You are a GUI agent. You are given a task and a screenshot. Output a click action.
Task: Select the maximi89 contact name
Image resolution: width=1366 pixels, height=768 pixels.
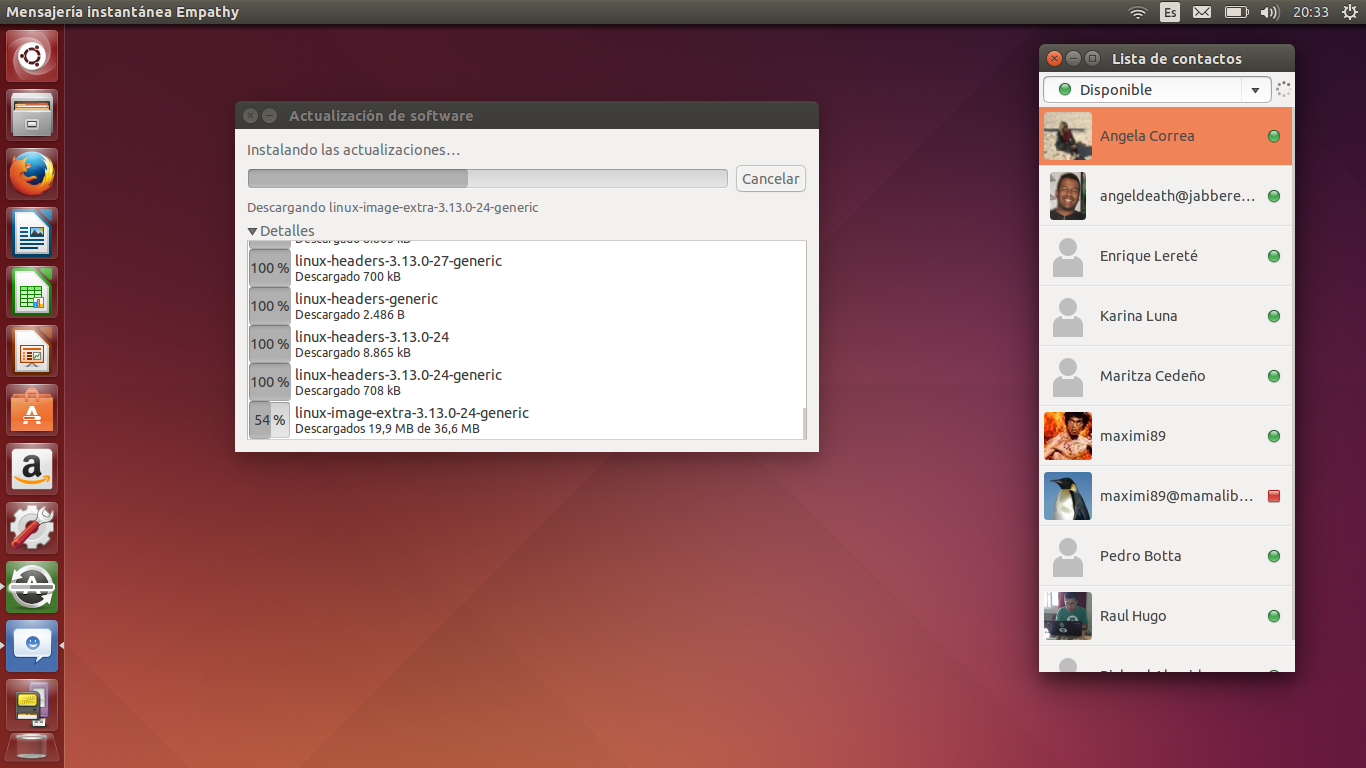1133,436
